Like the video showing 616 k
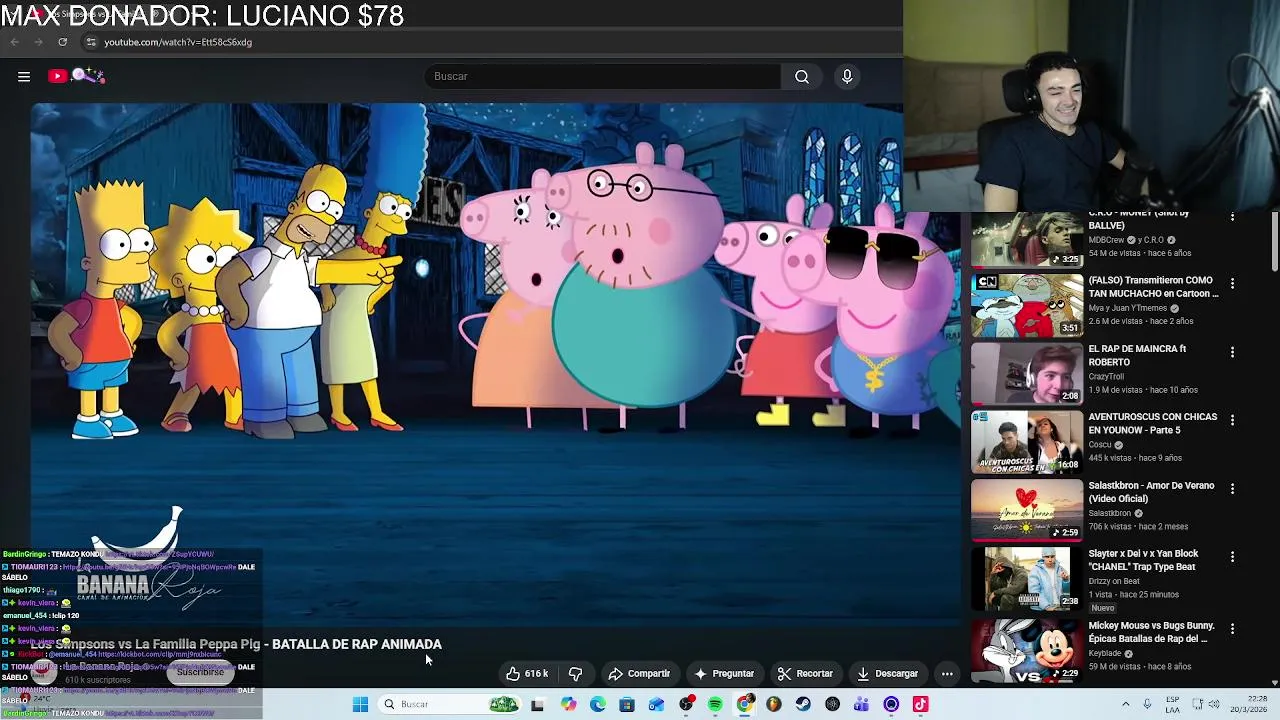The image size is (1280, 720). point(527,674)
